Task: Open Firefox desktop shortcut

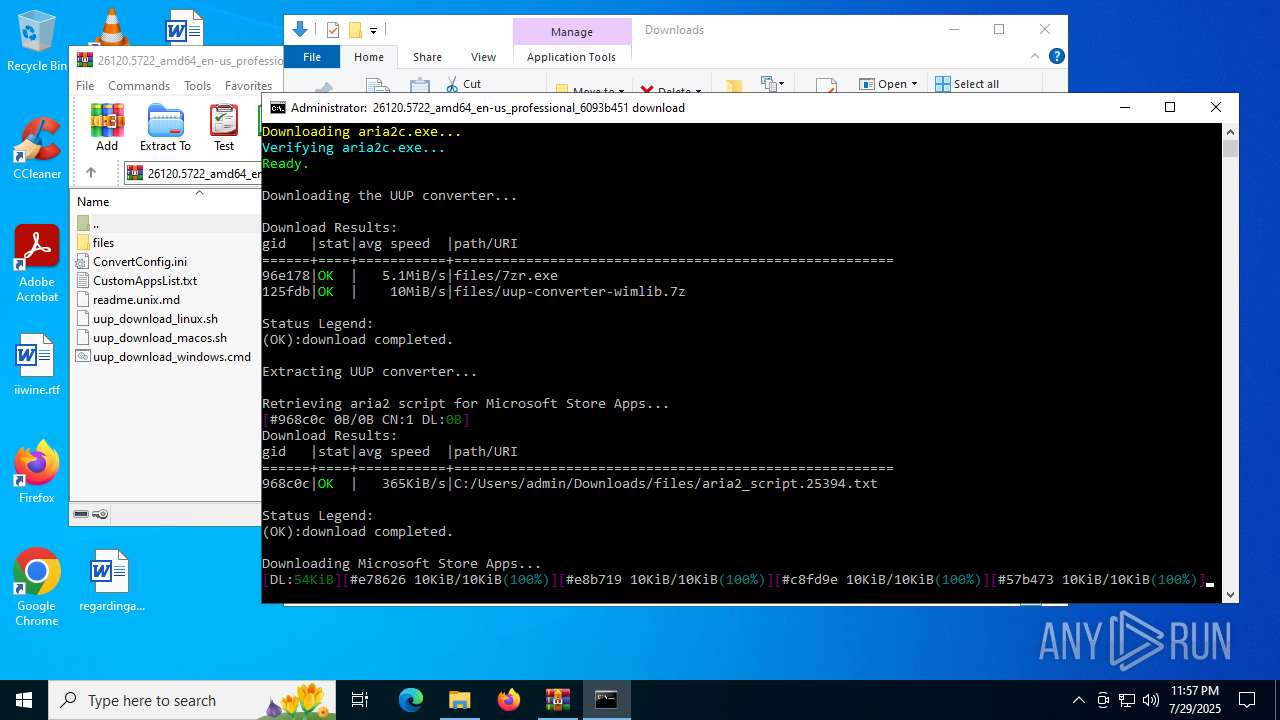Action: 37,473
